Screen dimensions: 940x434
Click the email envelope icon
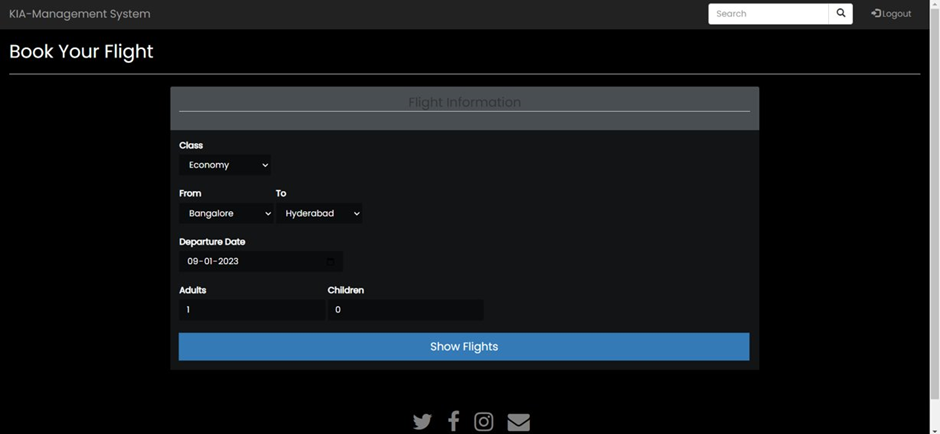(x=519, y=422)
